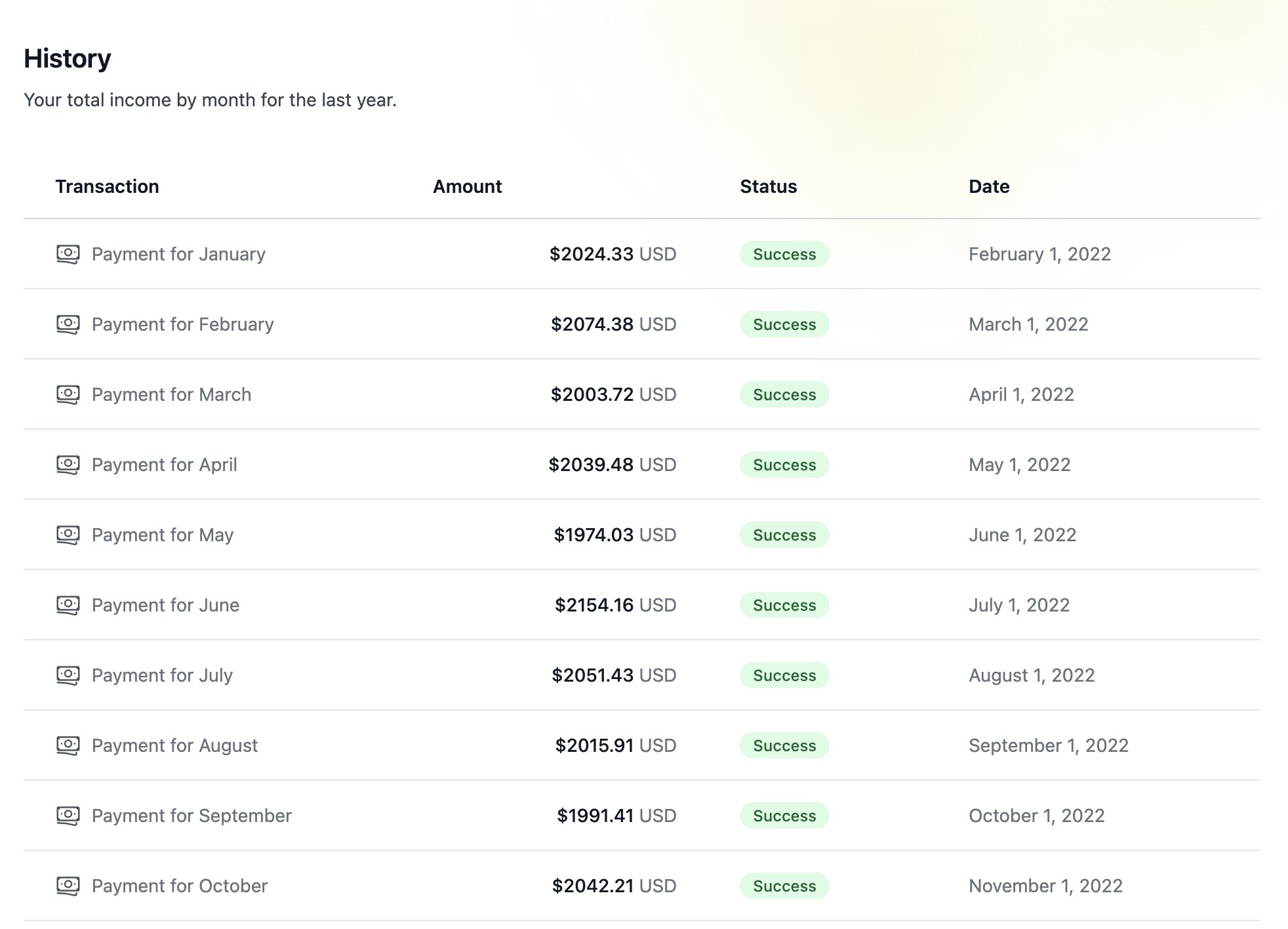Select the History page heading
This screenshot has height=929, width=1288.
(67, 58)
